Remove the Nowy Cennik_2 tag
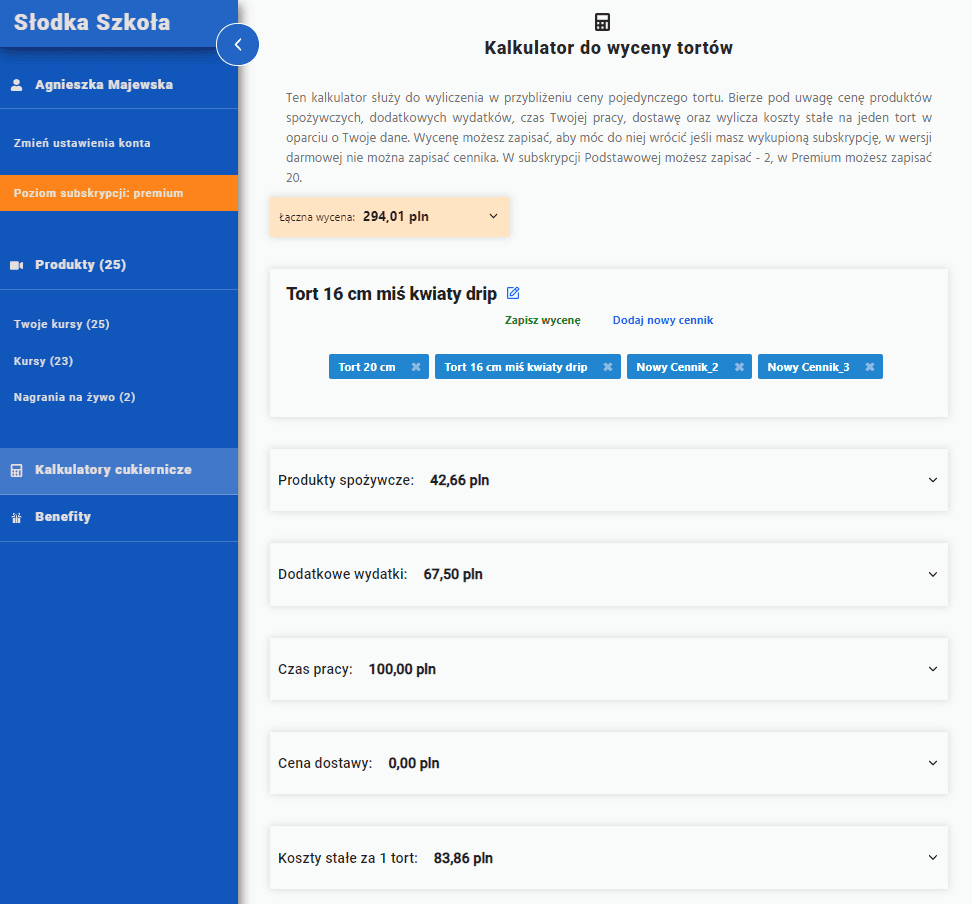Viewport: 972px width, 904px height. point(739,367)
